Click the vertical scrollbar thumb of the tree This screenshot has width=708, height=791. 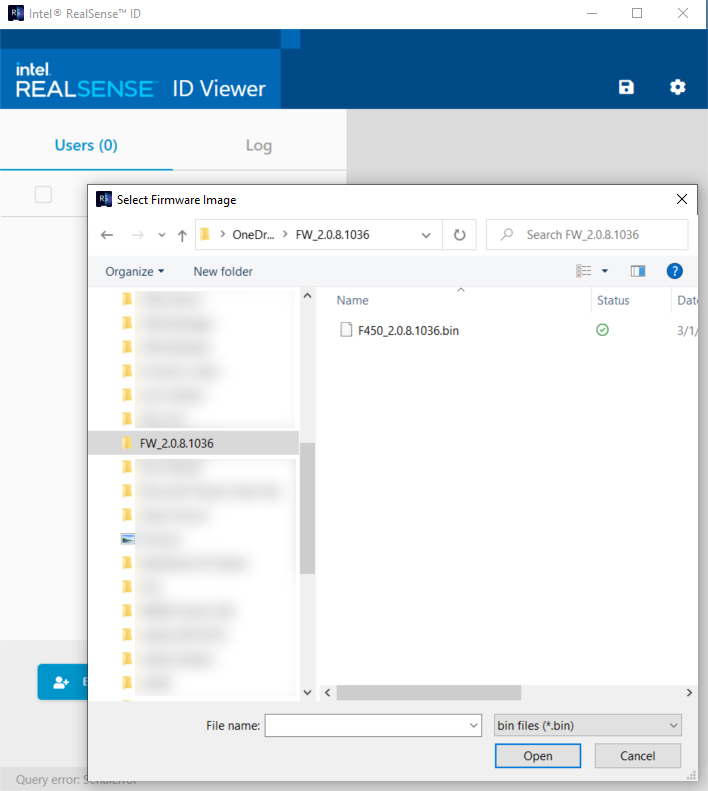pos(307,508)
